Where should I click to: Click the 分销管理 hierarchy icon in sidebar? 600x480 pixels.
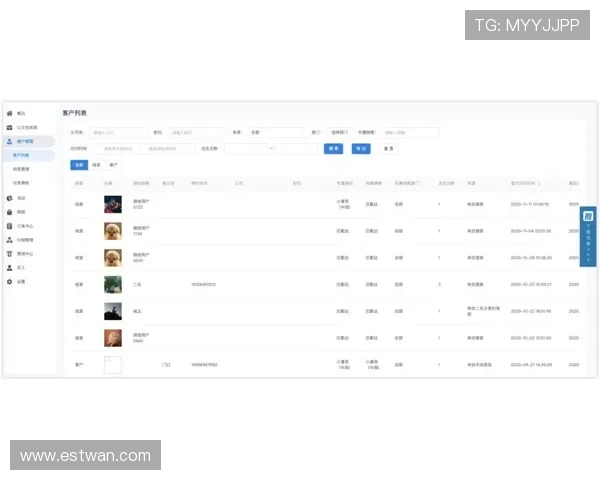9,240
